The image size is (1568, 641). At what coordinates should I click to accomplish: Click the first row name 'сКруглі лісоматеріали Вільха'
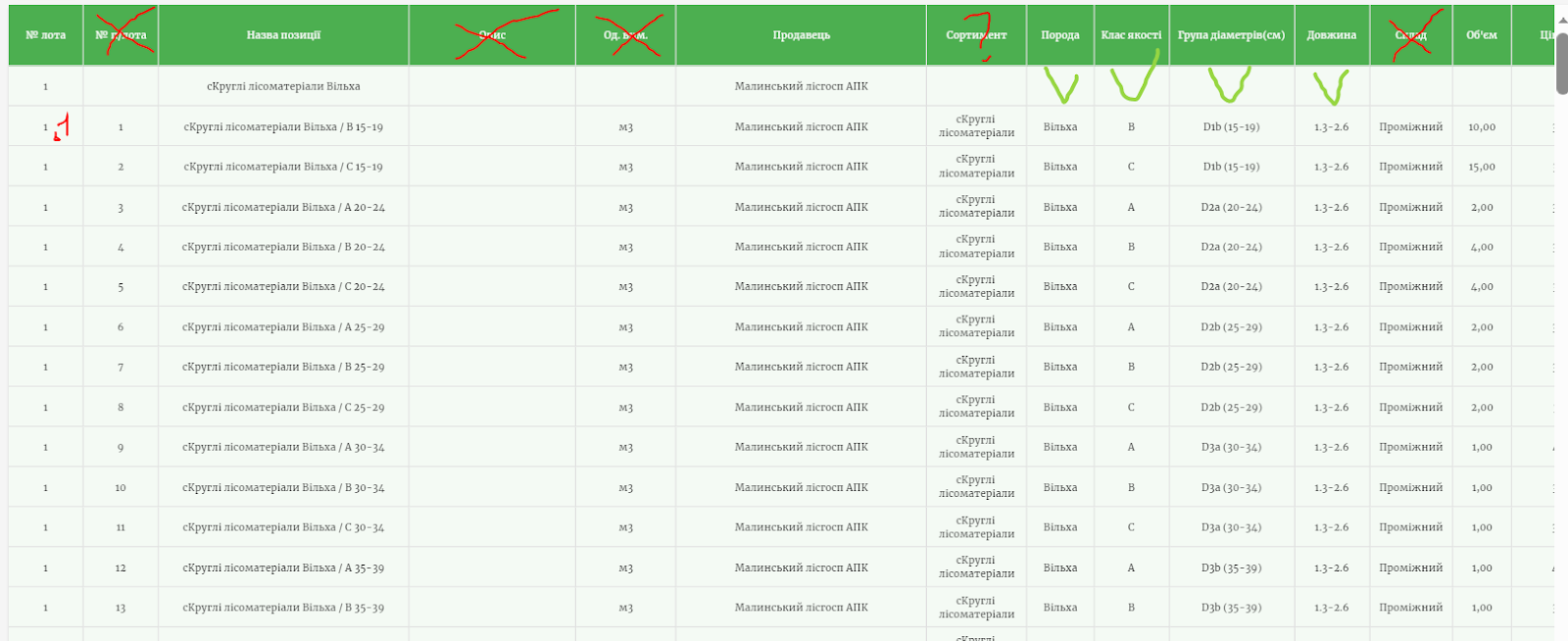coord(283,86)
